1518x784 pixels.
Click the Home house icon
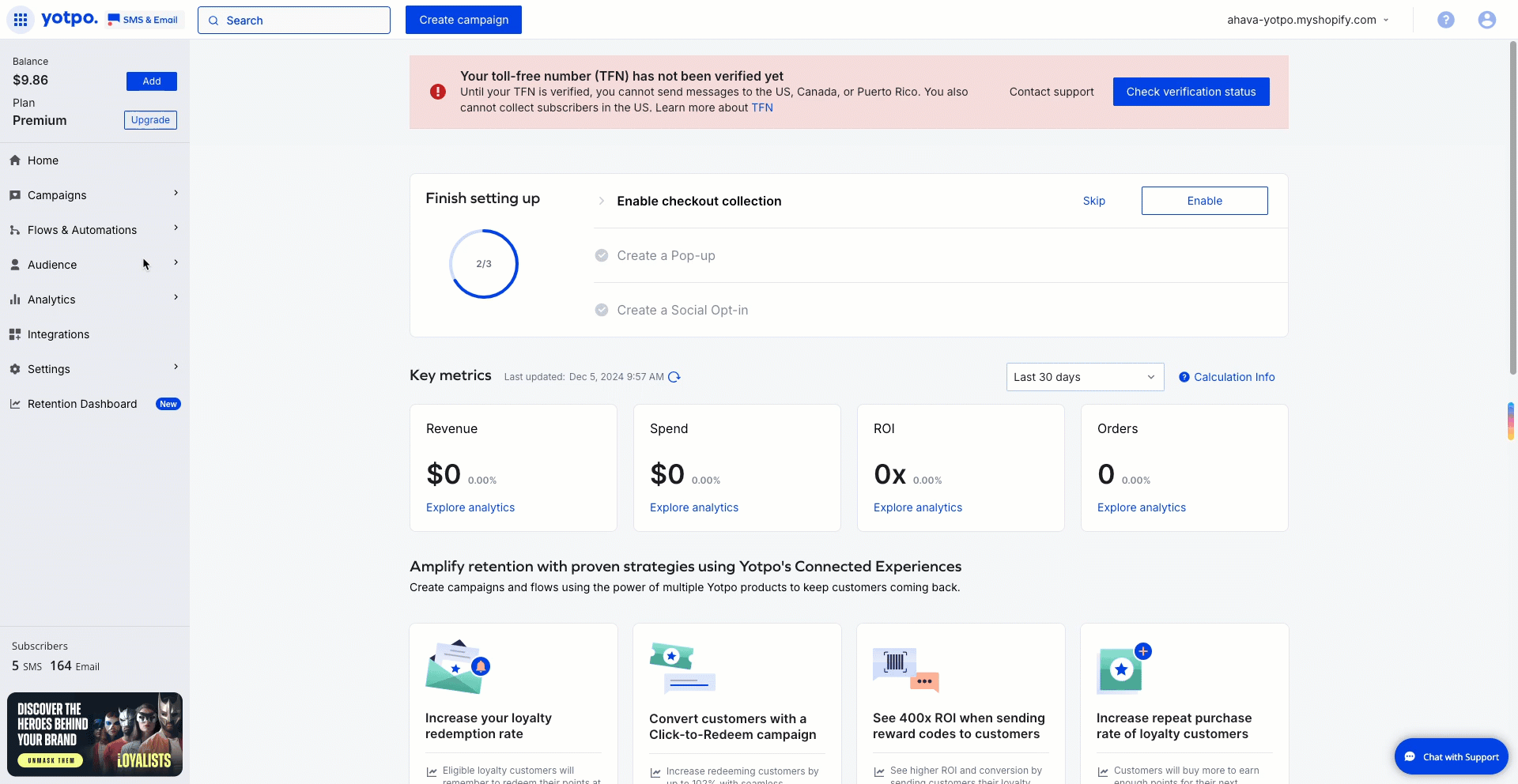pos(15,160)
